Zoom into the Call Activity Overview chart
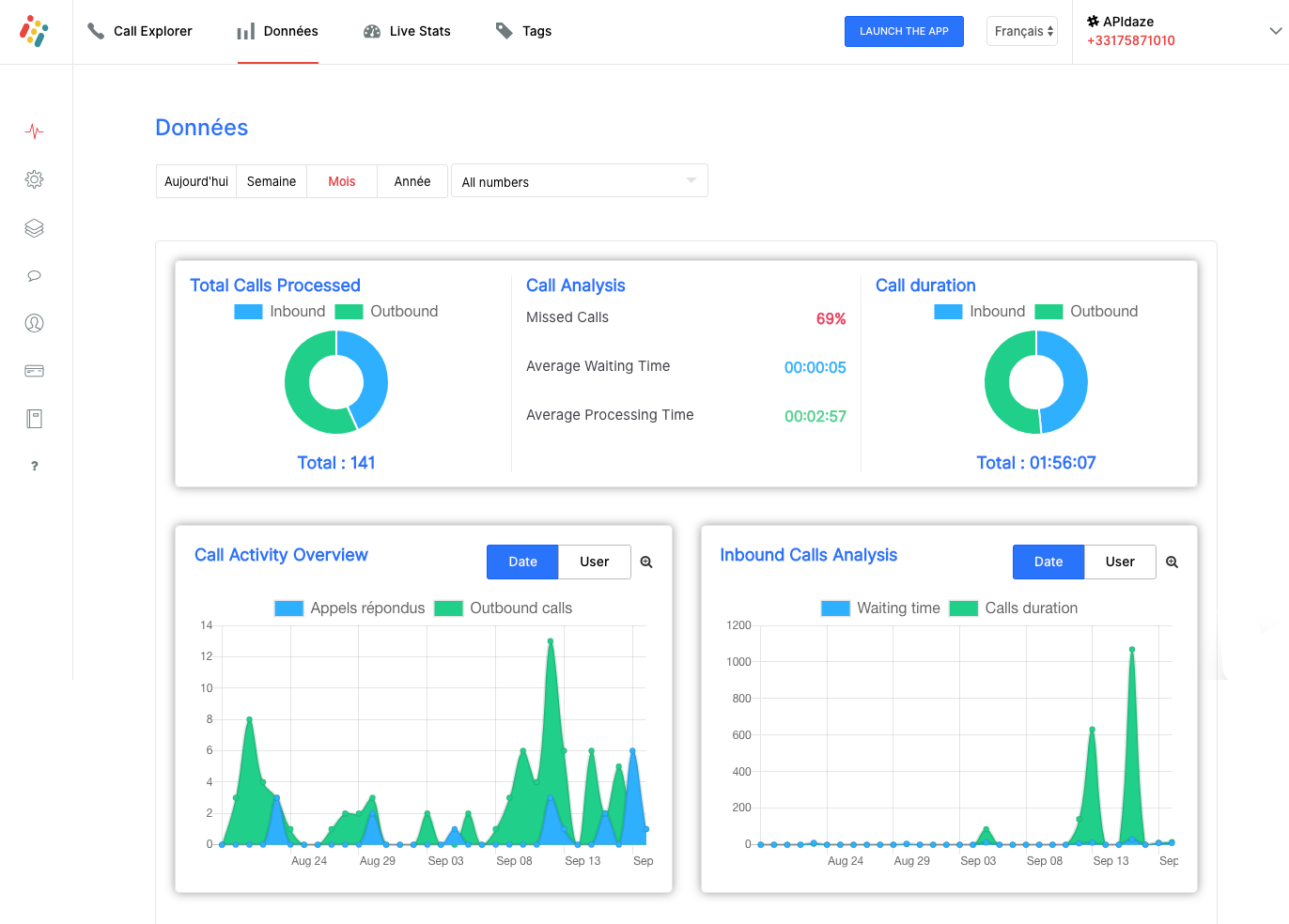Viewport: 1289px width, 924px height. [x=646, y=562]
